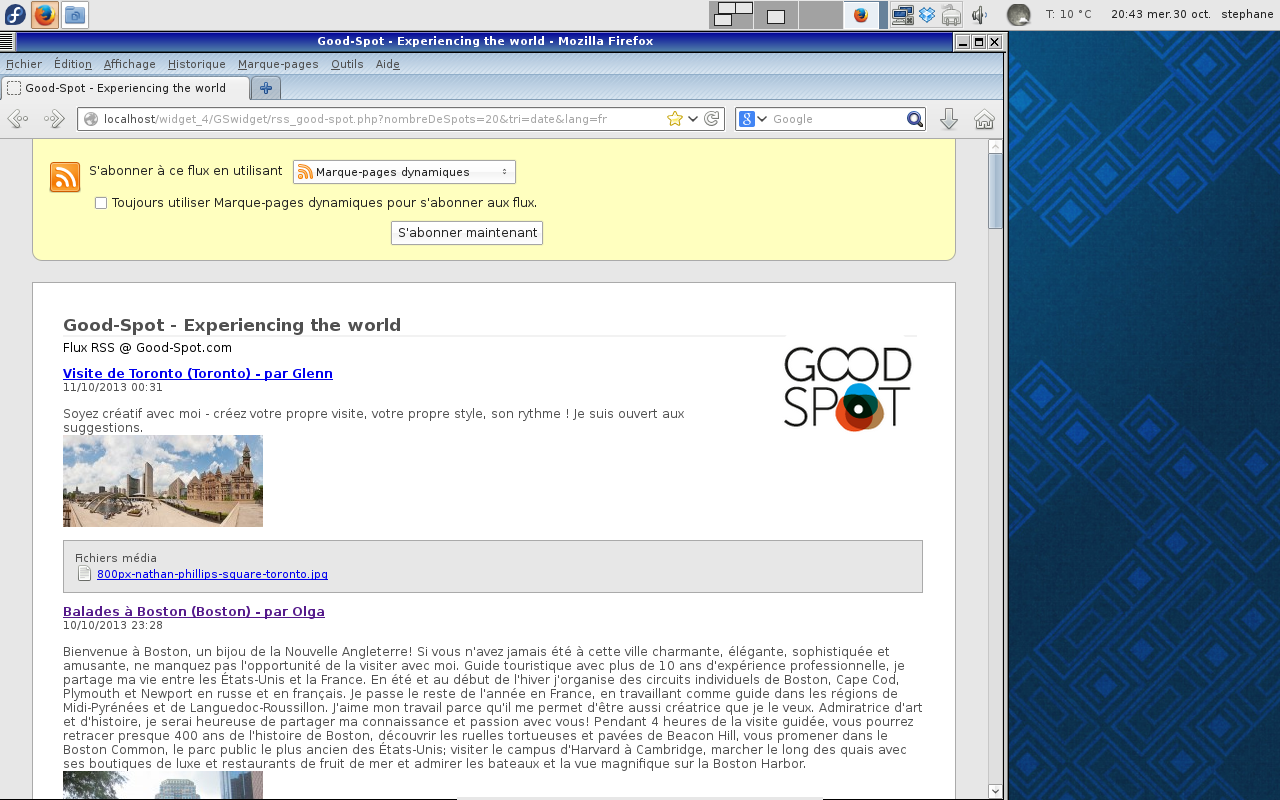This screenshot has width=1280, height=800.
Task: Open the network connections tray icon
Action: (x=903, y=15)
